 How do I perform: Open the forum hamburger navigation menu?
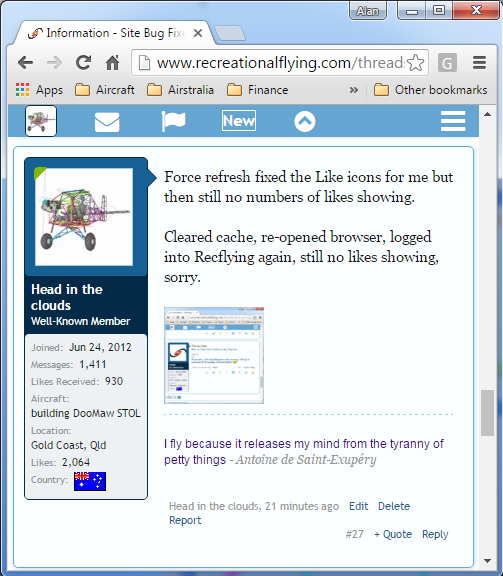pyautogui.click(x=453, y=121)
